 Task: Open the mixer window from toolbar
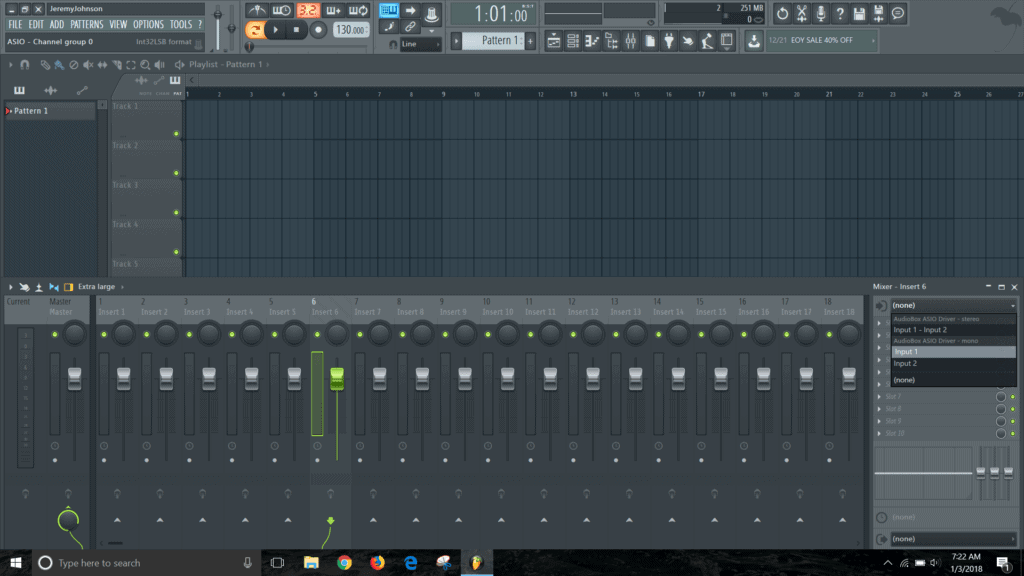pos(631,41)
